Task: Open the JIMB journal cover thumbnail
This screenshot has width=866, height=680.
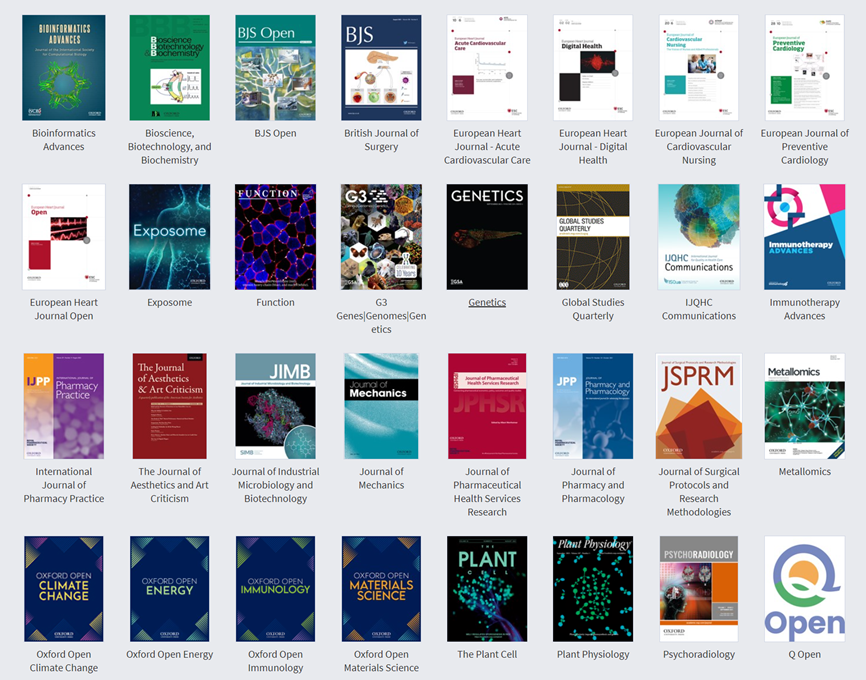Action: coord(275,406)
